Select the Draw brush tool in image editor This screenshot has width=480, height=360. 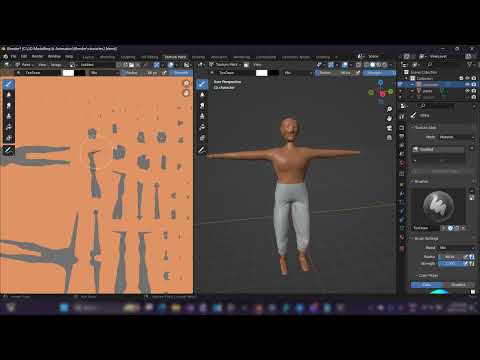pyautogui.click(x=9, y=84)
